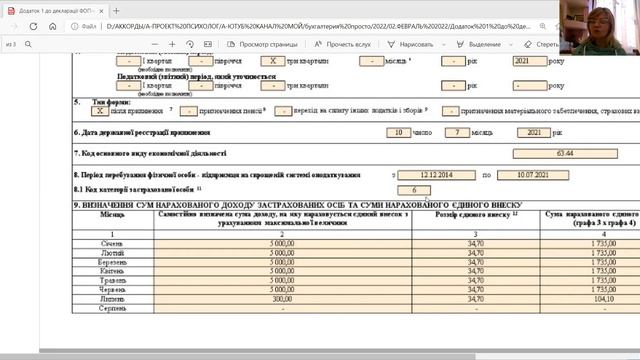Select the Липень month row label
This screenshot has height=360, width=640.
pos(112,299)
